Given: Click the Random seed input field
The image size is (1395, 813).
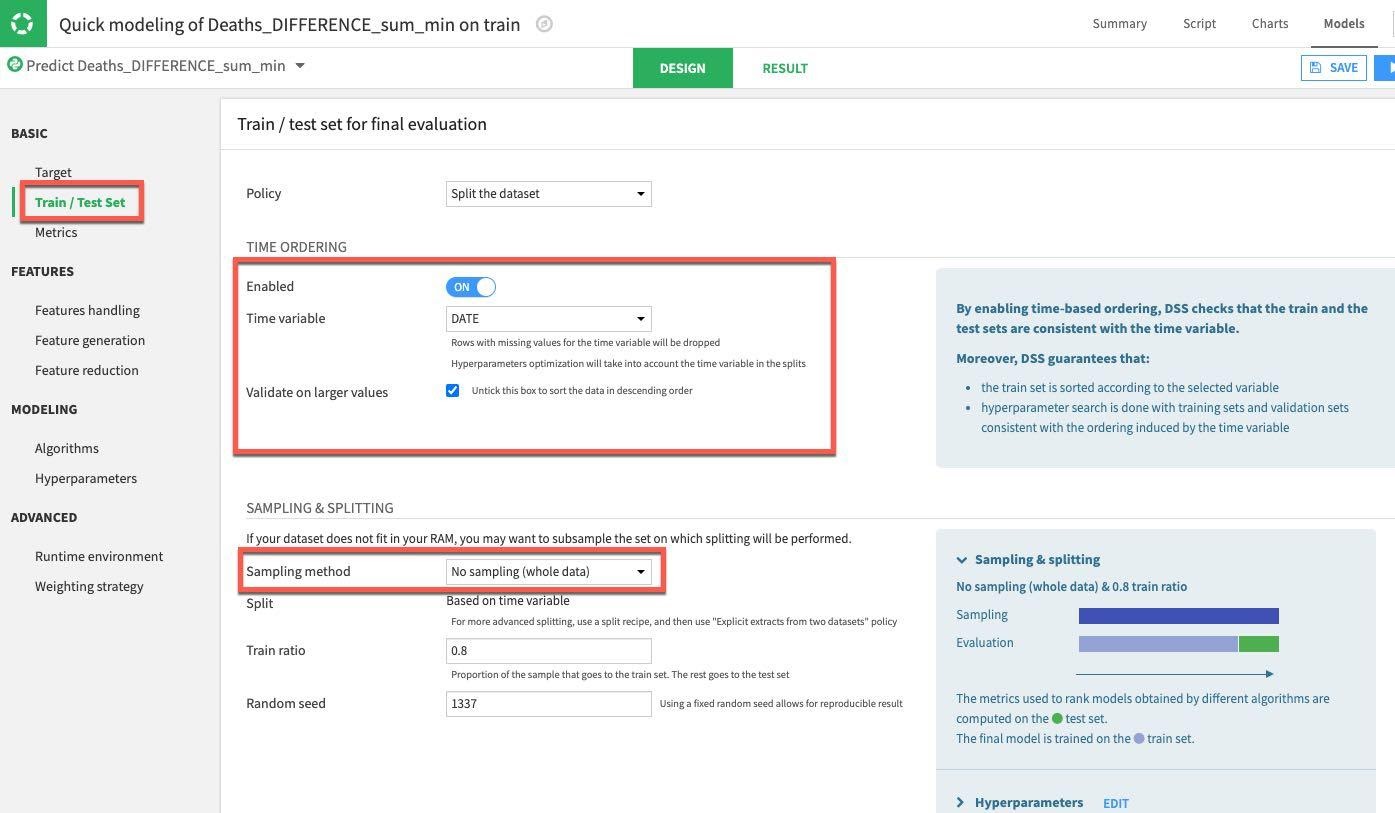Looking at the screenshot, I should pyautogui.click(x=548, y=704).
